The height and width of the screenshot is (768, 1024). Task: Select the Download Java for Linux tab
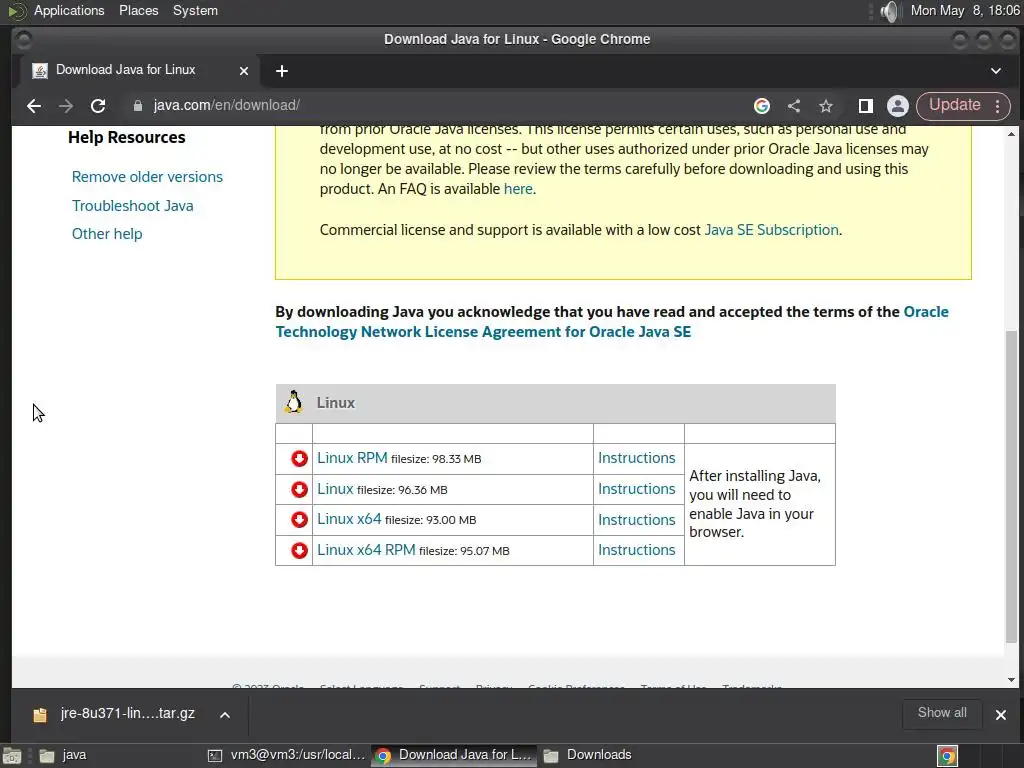[125, 70]
